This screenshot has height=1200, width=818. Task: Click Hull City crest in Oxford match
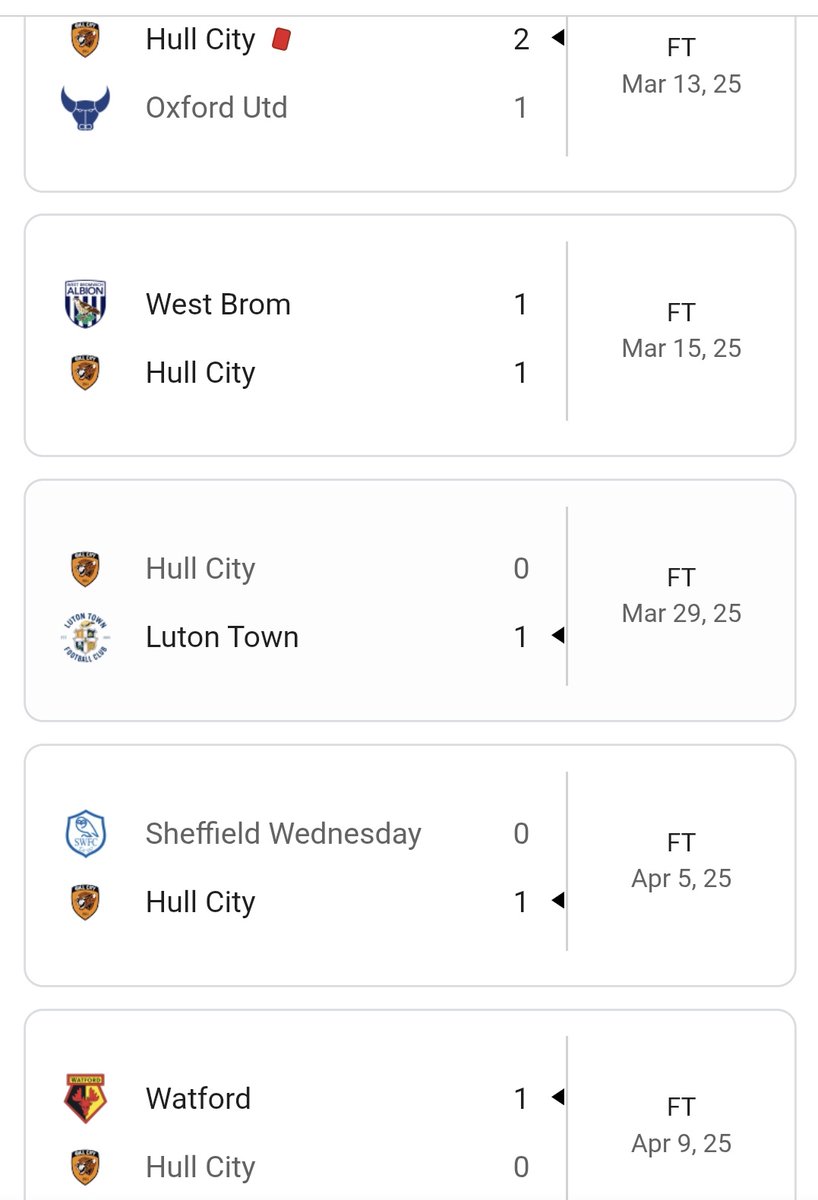click(x=85, y=39)
